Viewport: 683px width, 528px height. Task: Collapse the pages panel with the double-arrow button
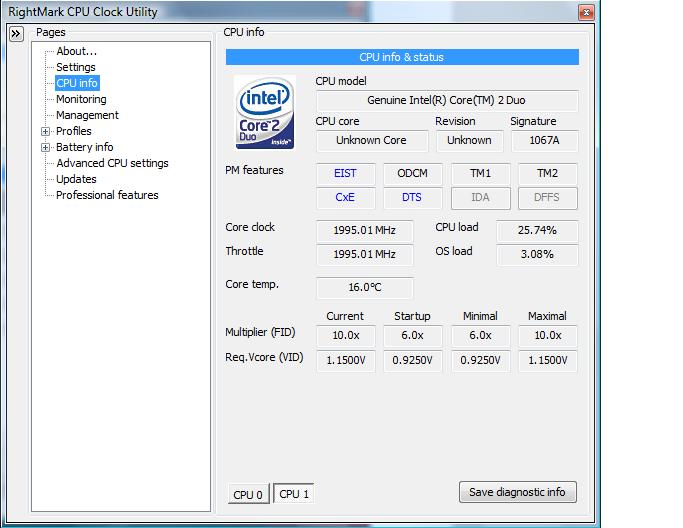point(16,34)
